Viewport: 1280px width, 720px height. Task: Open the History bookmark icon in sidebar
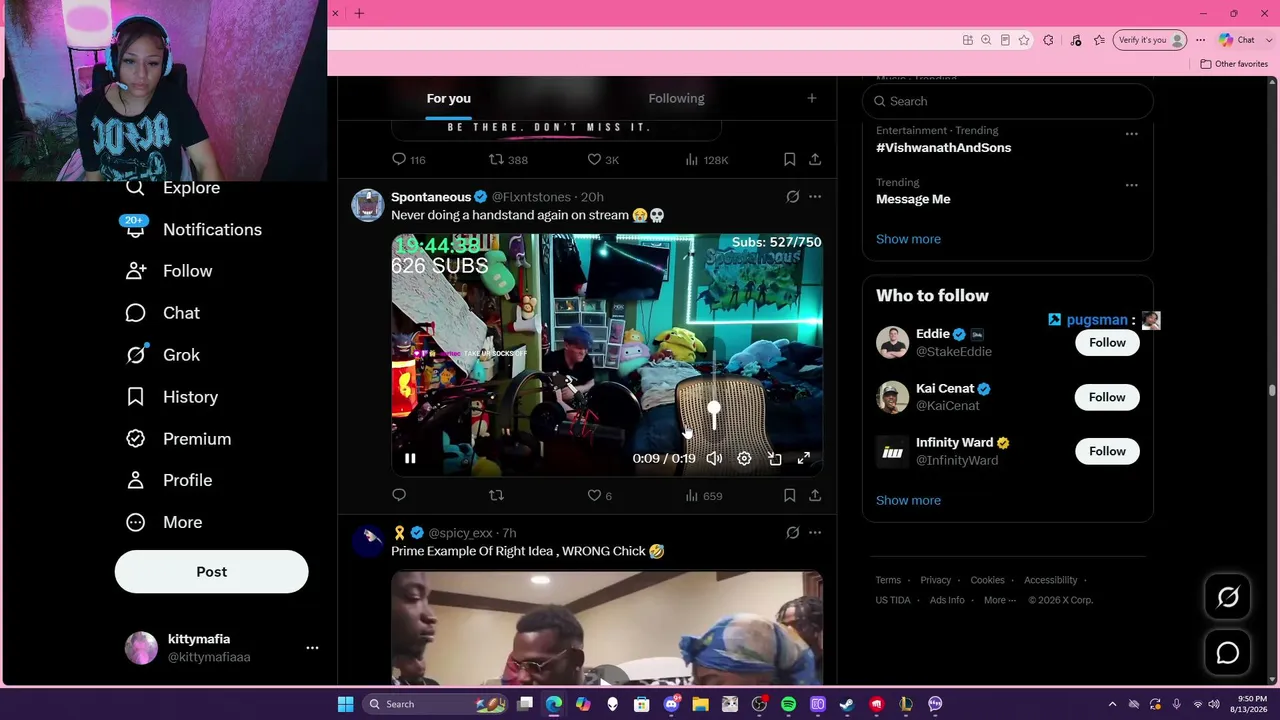click(135, 397)
